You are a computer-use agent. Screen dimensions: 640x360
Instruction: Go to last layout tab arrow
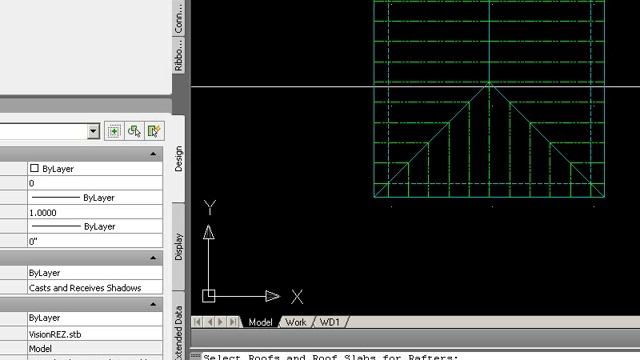233,322
